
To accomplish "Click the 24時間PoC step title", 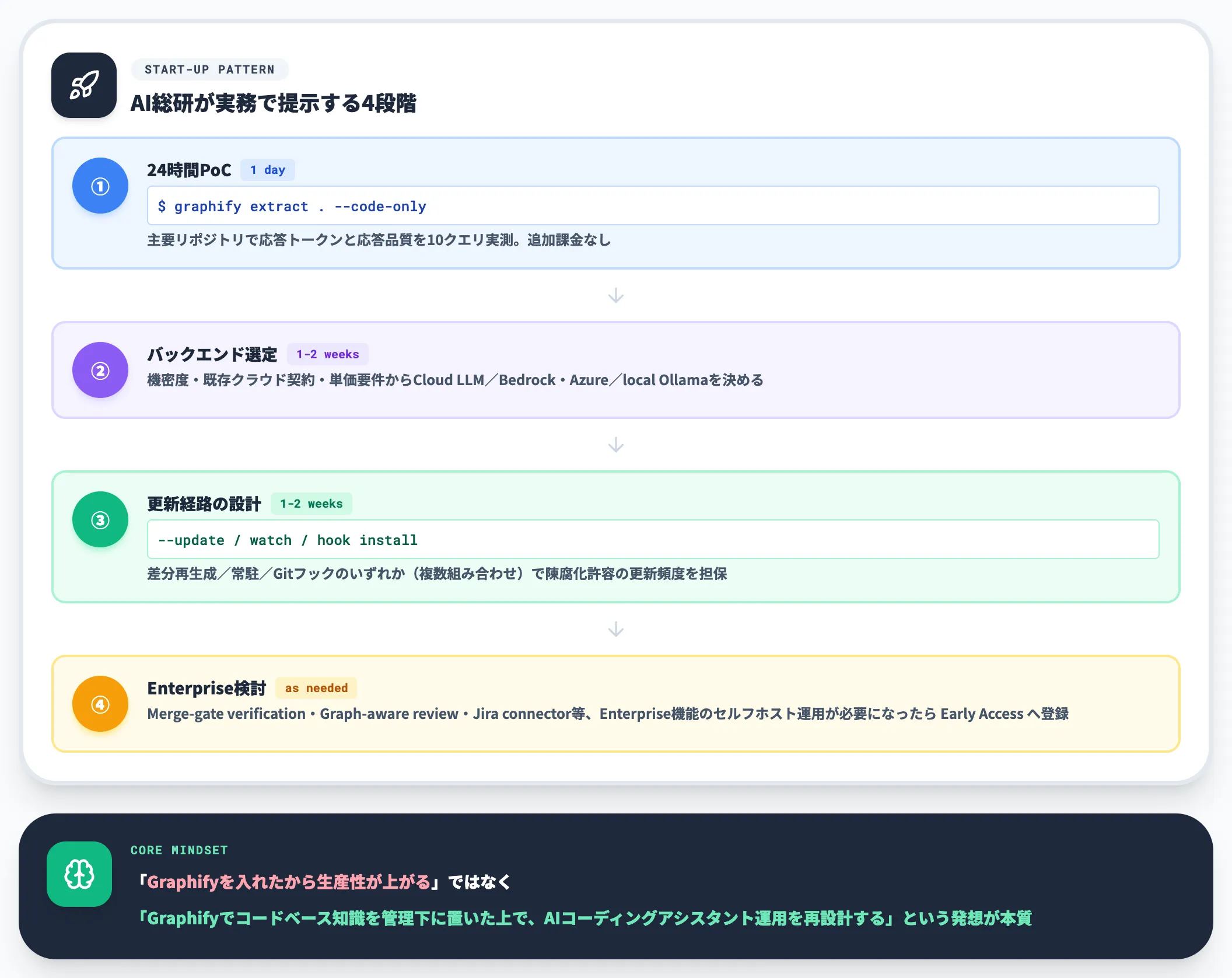I will click(x=189, y=170).
